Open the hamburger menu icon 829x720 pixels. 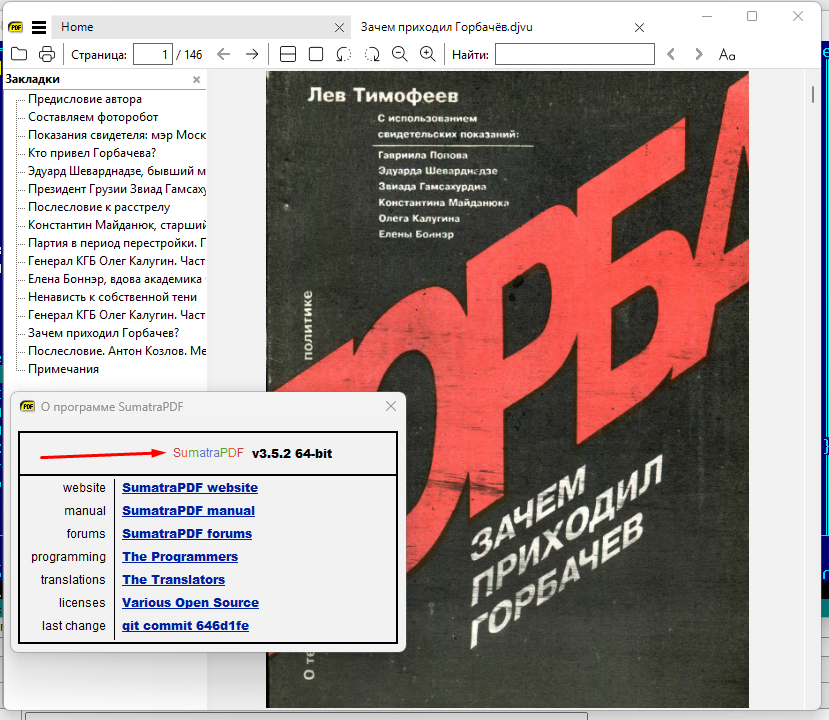[39, 27]
